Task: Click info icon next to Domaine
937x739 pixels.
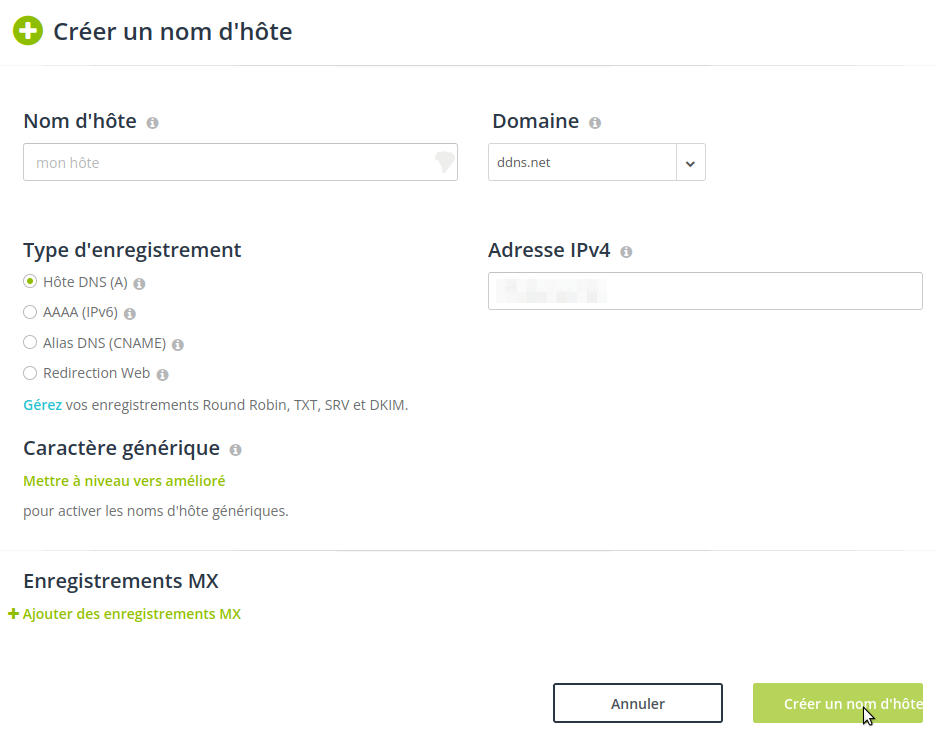Action: click(595, 123)
